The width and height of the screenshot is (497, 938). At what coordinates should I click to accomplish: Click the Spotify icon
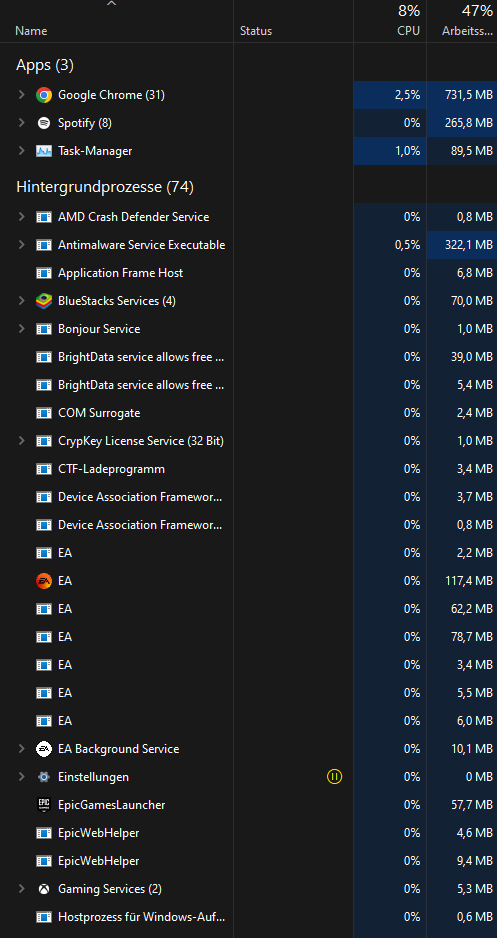point(44,123)
